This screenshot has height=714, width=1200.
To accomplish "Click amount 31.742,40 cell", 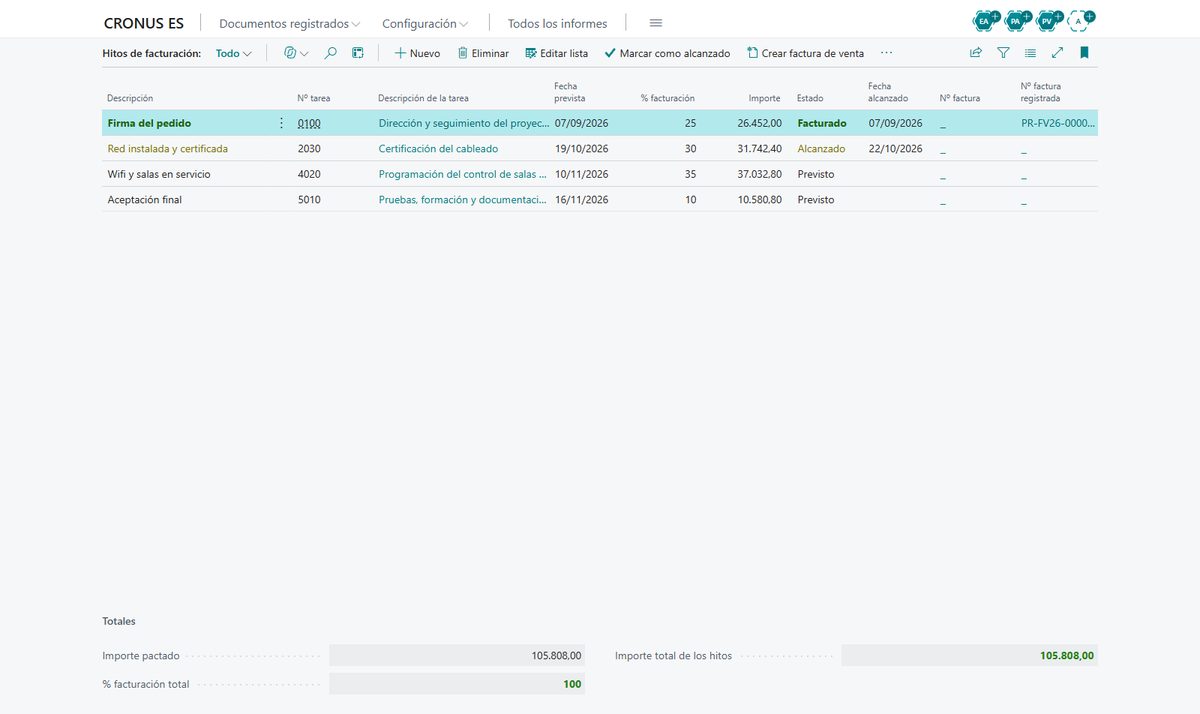I will pos(759,149).
